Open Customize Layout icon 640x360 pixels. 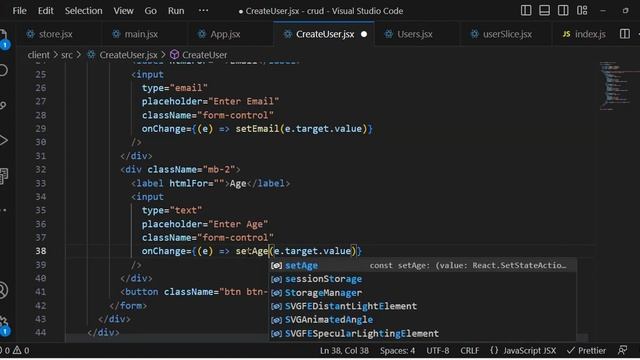click(x=582, y=11)
